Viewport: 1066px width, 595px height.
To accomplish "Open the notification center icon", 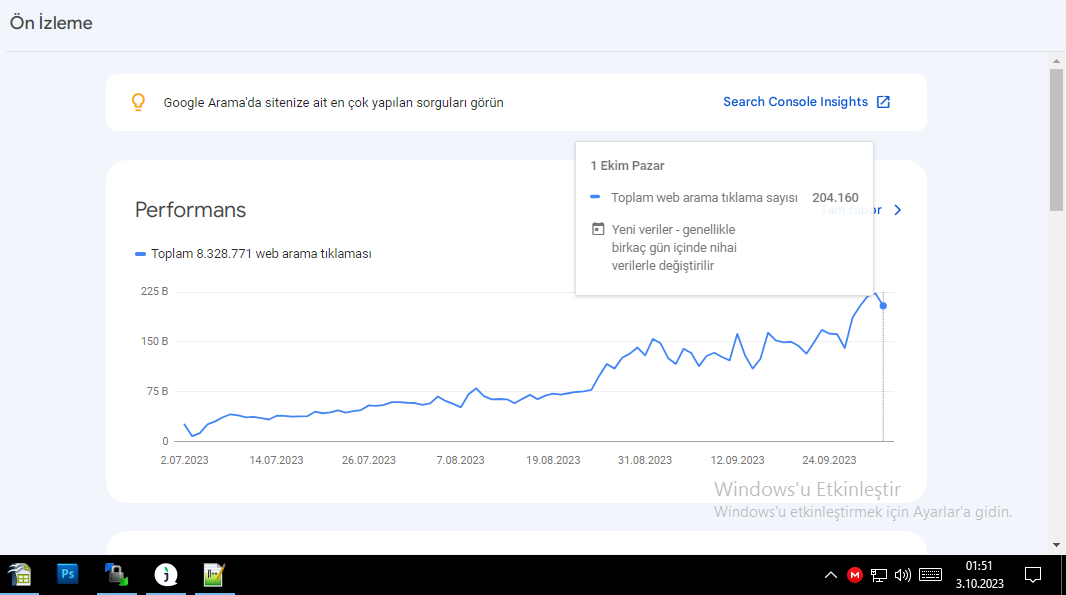I will 1033,575.
